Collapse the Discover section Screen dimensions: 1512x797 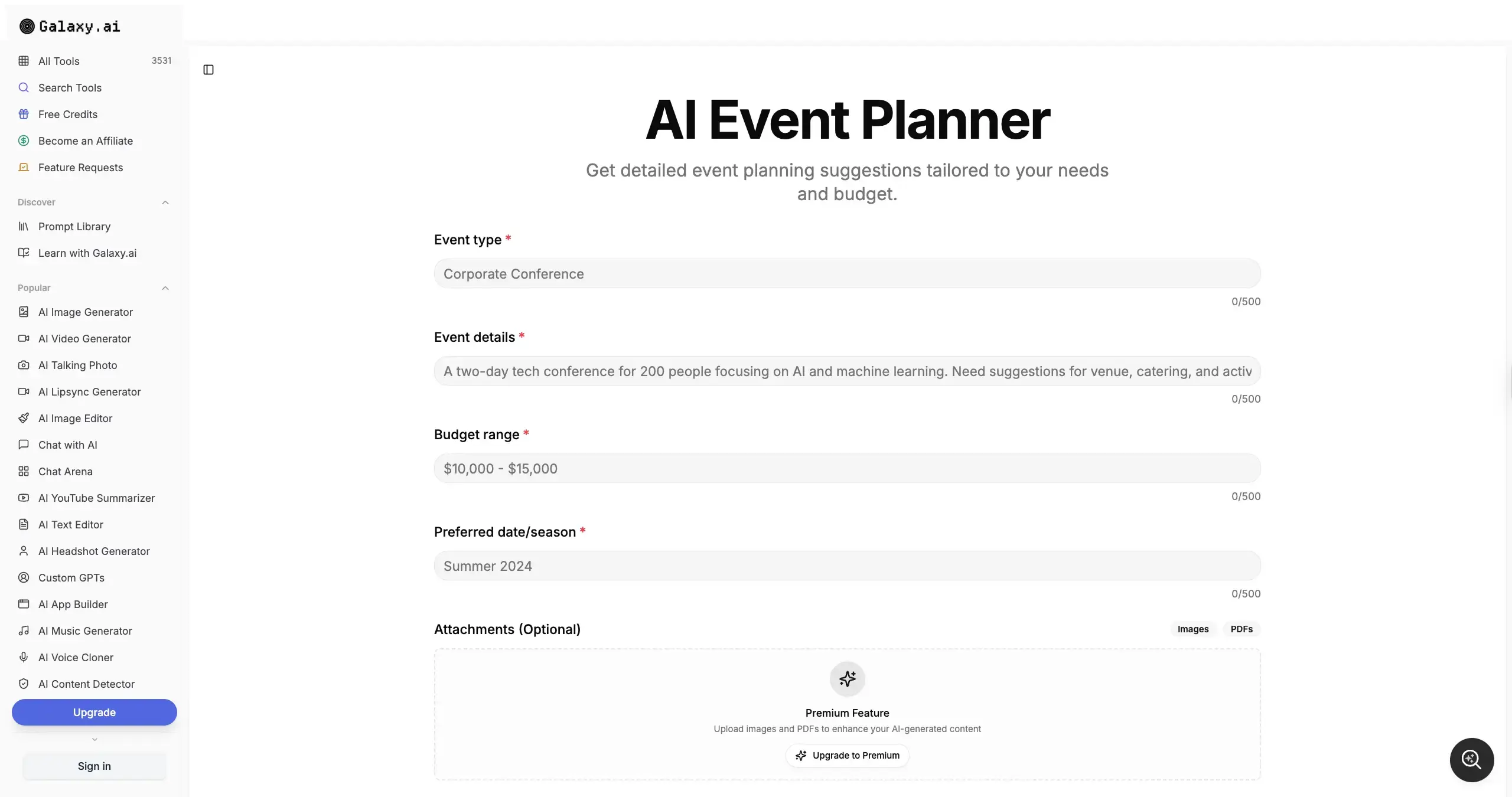(165, 202)
